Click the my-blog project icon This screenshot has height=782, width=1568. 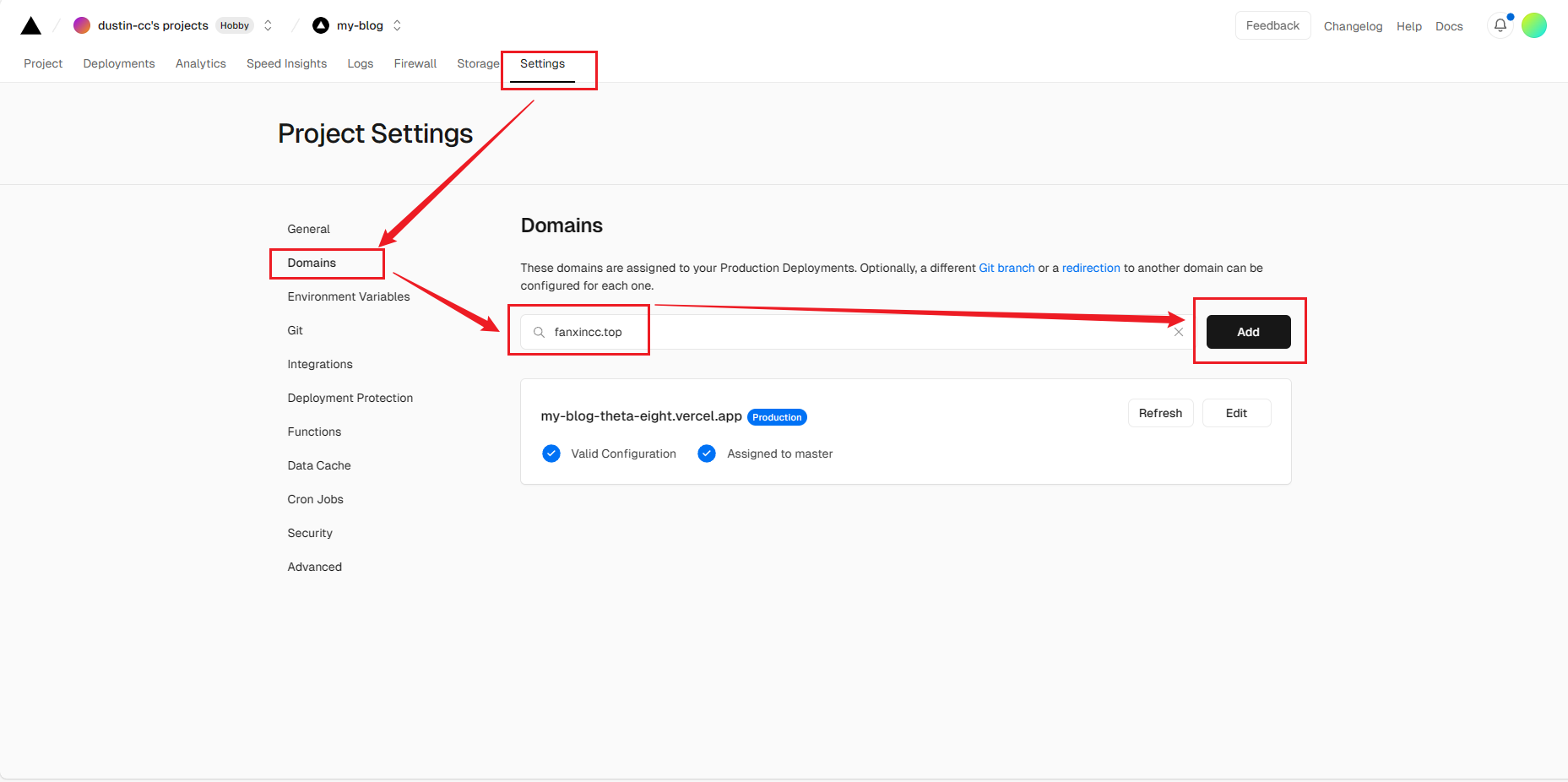pos(321,25)
